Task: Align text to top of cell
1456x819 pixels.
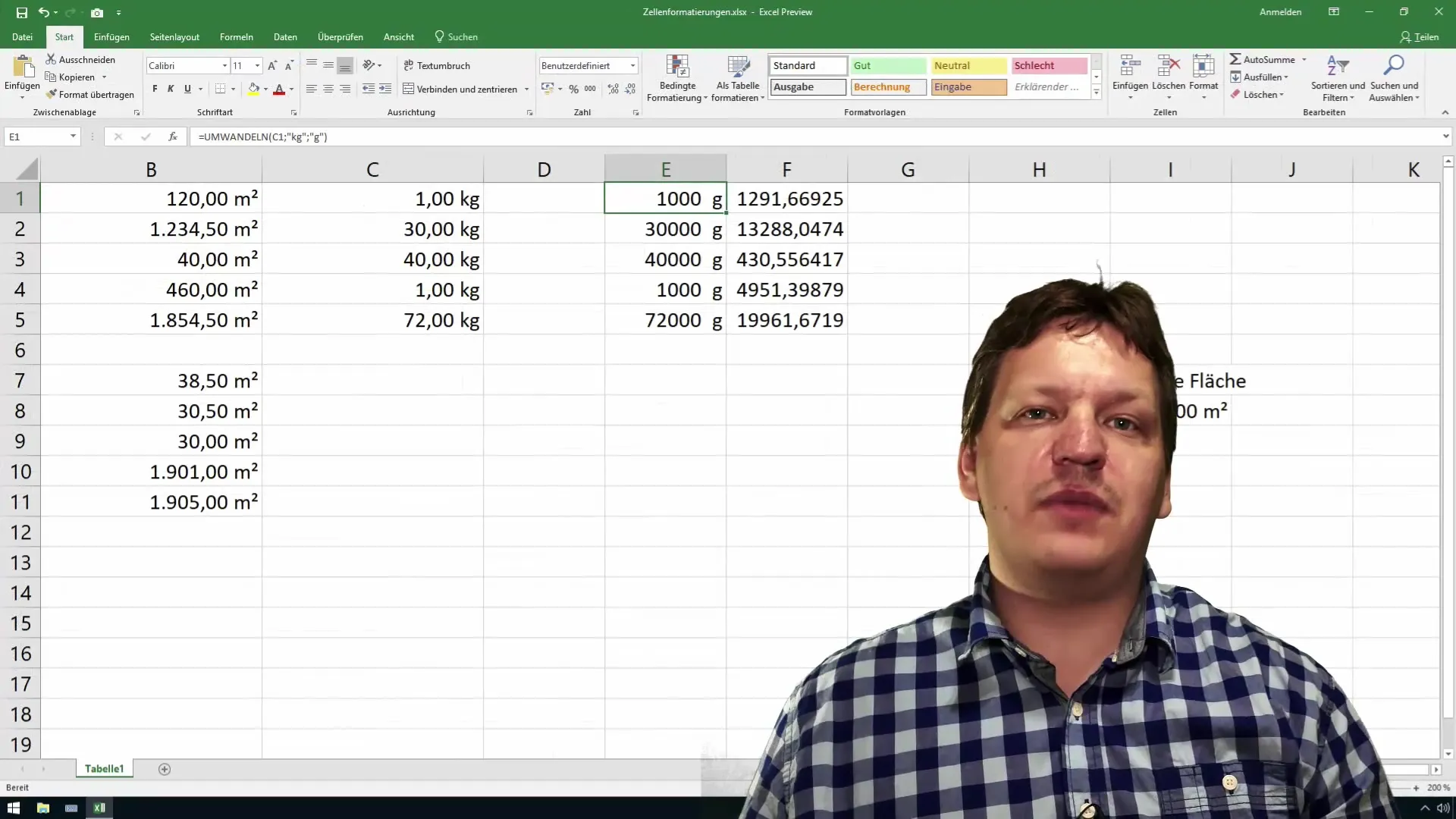Action: tap(312, 65)
